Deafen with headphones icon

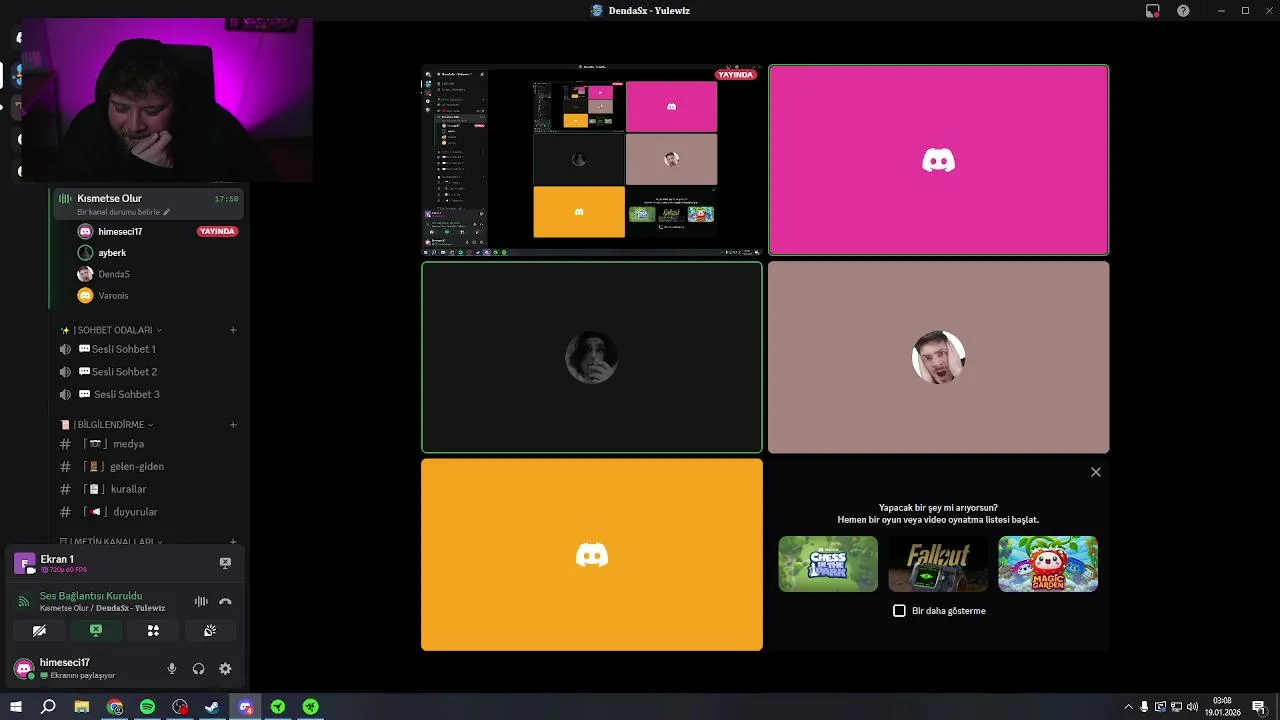[x=198, y=669]
